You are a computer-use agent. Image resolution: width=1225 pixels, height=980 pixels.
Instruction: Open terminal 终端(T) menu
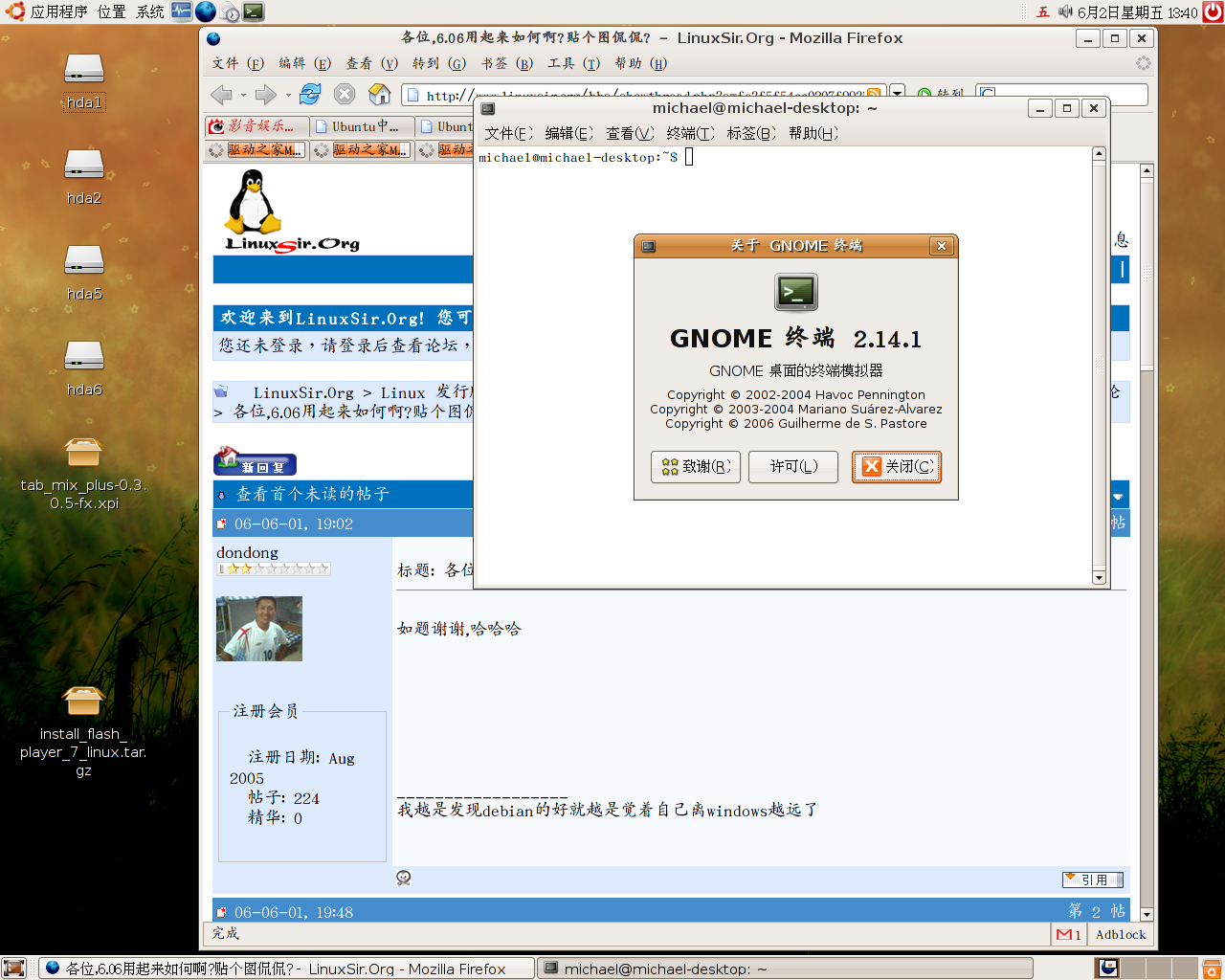pyautogui.click(x=691, y=133)
